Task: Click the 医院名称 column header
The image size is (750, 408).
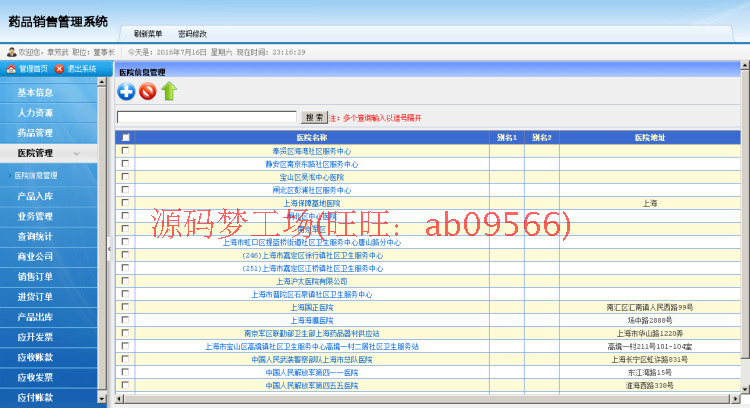Action: tap(312, 138)
